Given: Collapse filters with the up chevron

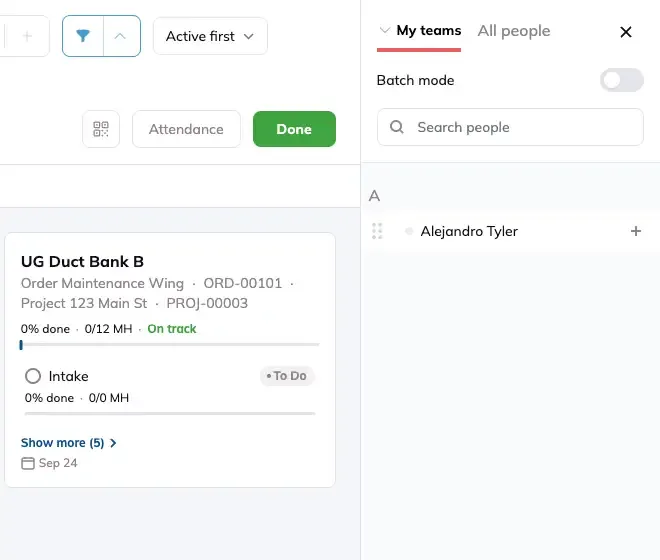Looking at the screenshot, I should [x=120, y=36].
